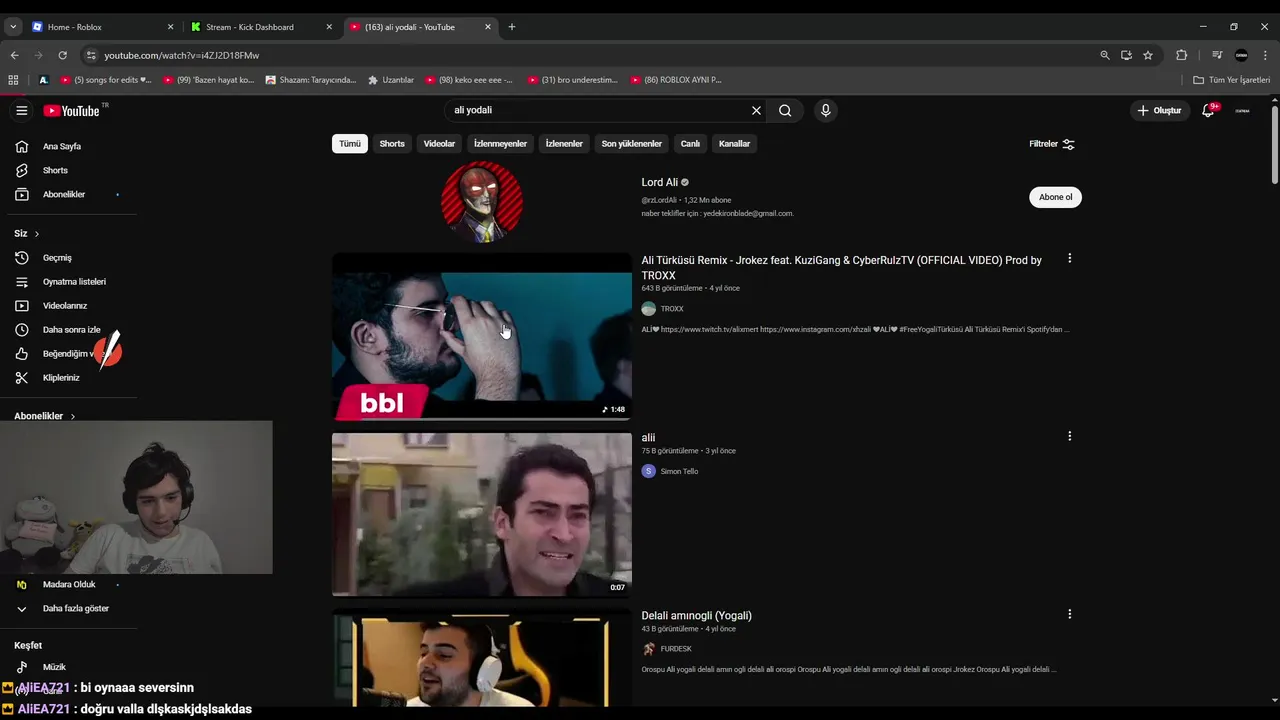
Task: Clear the search text with X icon
Action: tap(756, 110)
